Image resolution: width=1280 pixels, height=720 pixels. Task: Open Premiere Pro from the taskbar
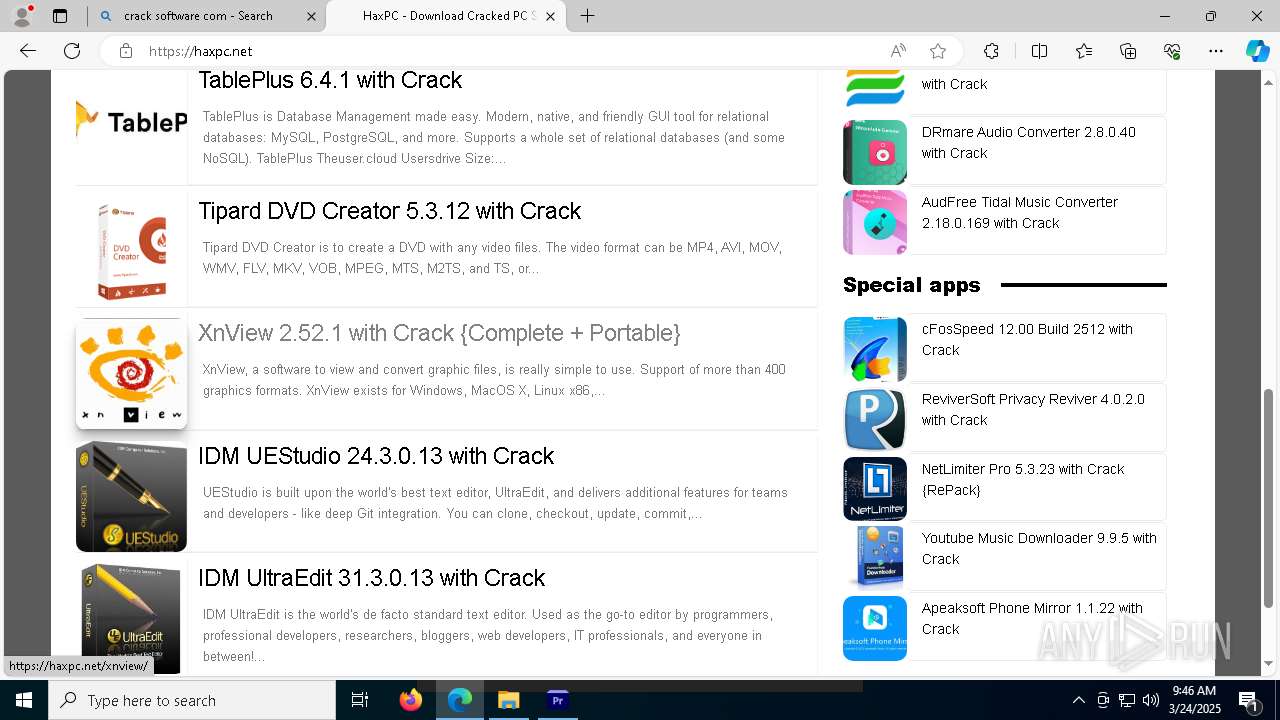click(x=558, y=700)
